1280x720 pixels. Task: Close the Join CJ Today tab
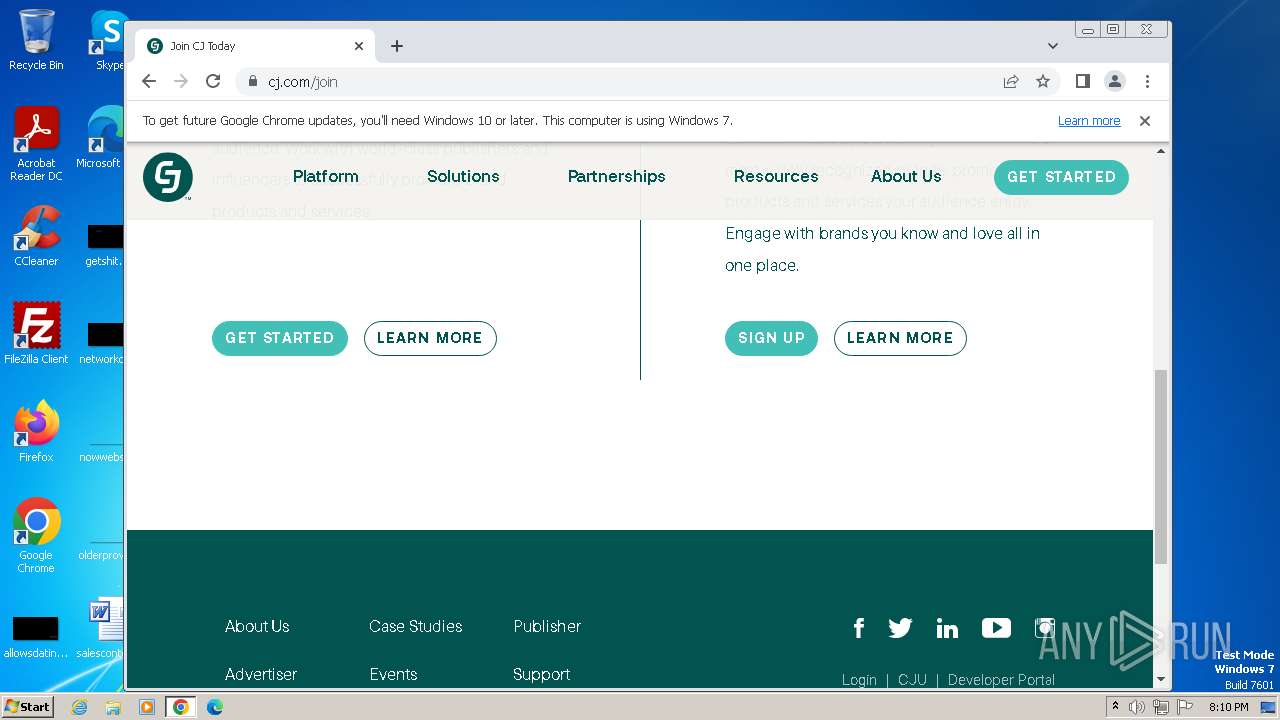pyautogui.click(x=359, y=46)
